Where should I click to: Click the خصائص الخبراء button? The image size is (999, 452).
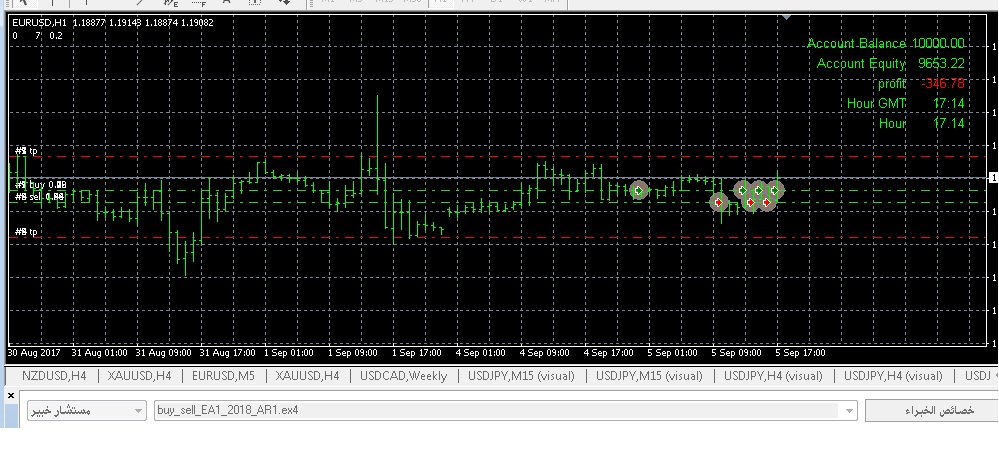point(930,411)
